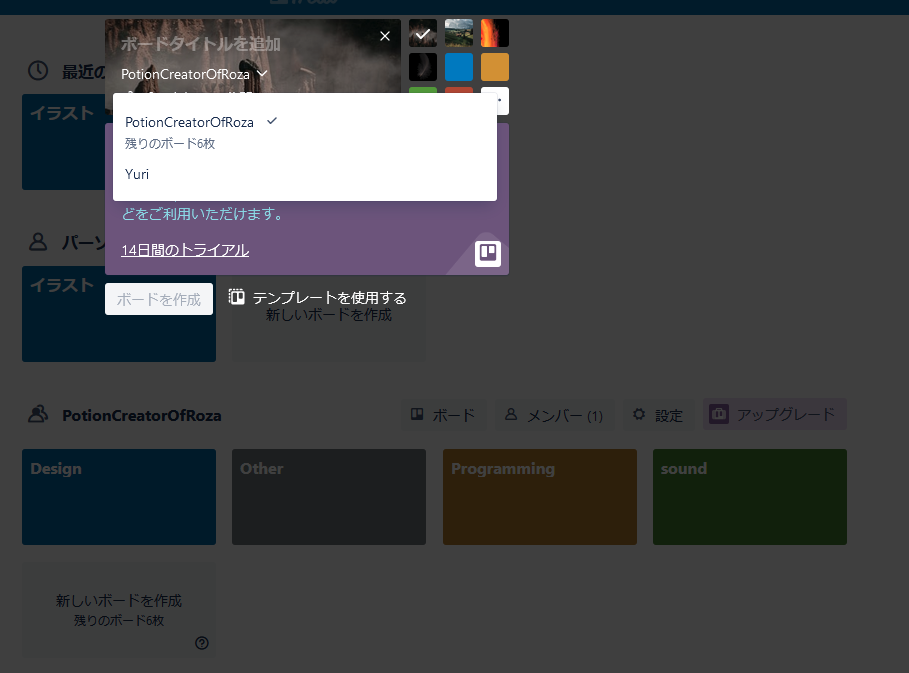909x673 pixels.
Task: Click the template icon
Action: tap(237, 297)
